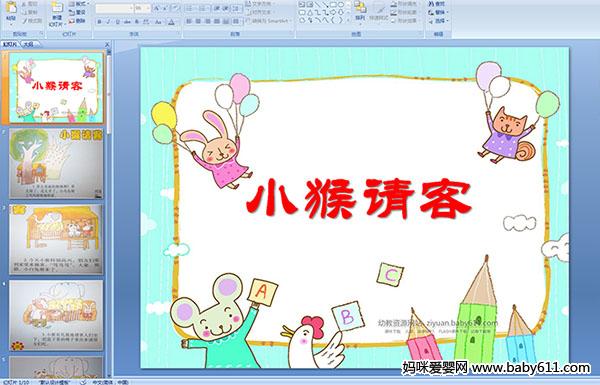This screenshot has width=600, height=385.
Task: Toggle Bold formatting
Action: 99,22
